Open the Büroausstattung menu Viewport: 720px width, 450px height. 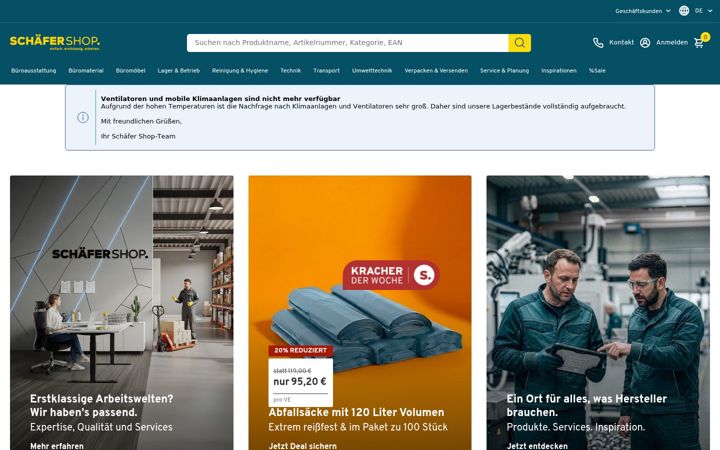pos(34,71)
